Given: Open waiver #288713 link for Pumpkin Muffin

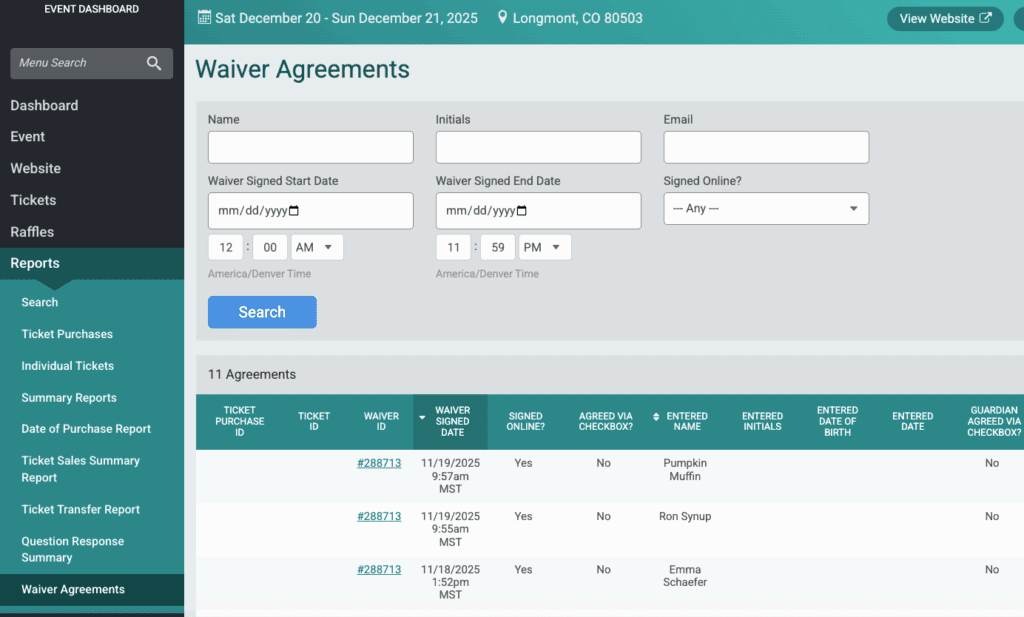Looking at the screenshot, I should 379,463.
